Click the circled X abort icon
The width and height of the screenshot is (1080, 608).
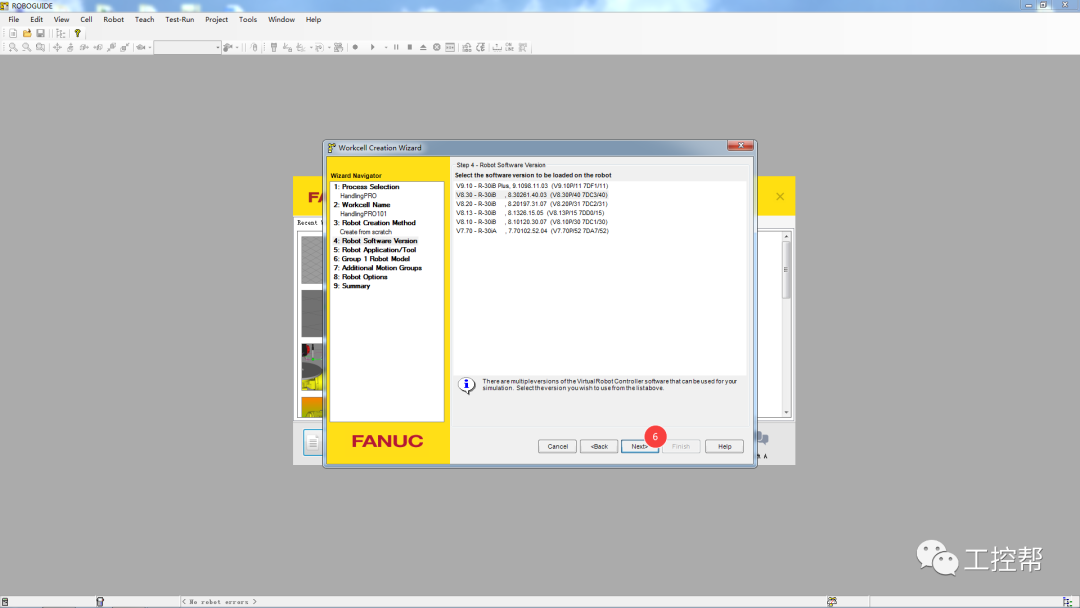[437, 48]
